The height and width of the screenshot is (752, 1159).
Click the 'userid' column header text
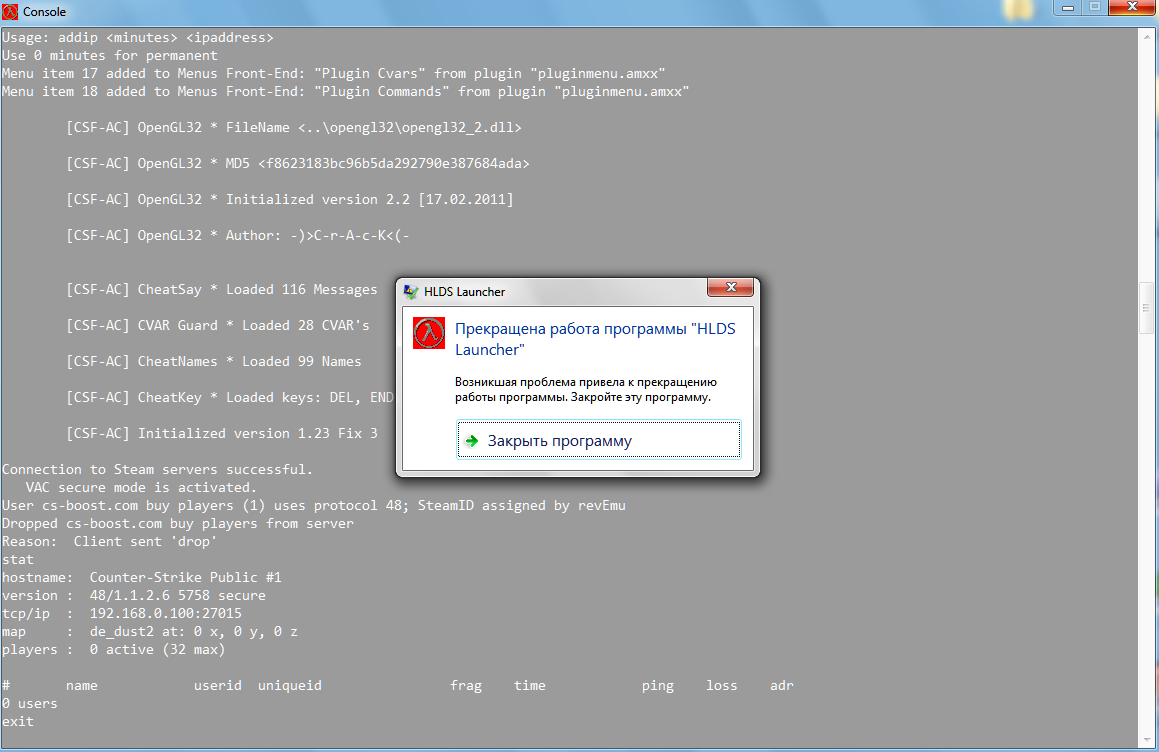[217, 685]
